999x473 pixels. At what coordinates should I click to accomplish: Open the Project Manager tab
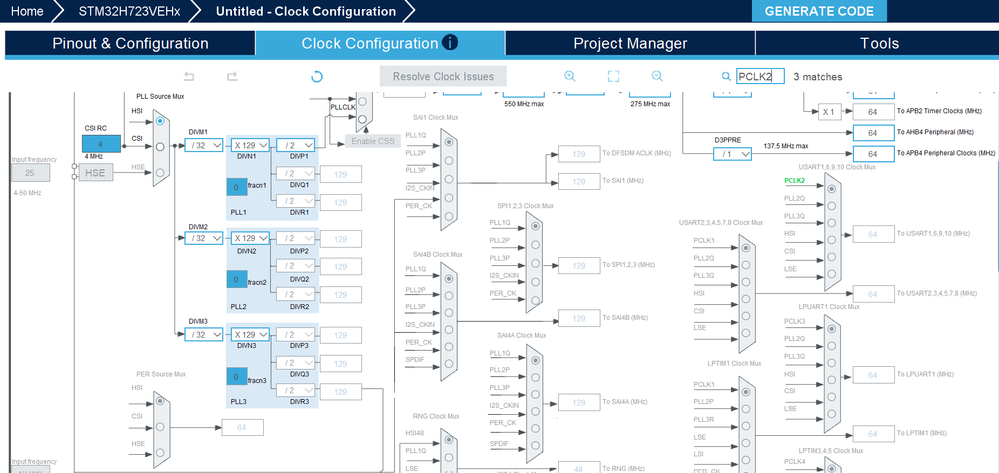(630, 43)
